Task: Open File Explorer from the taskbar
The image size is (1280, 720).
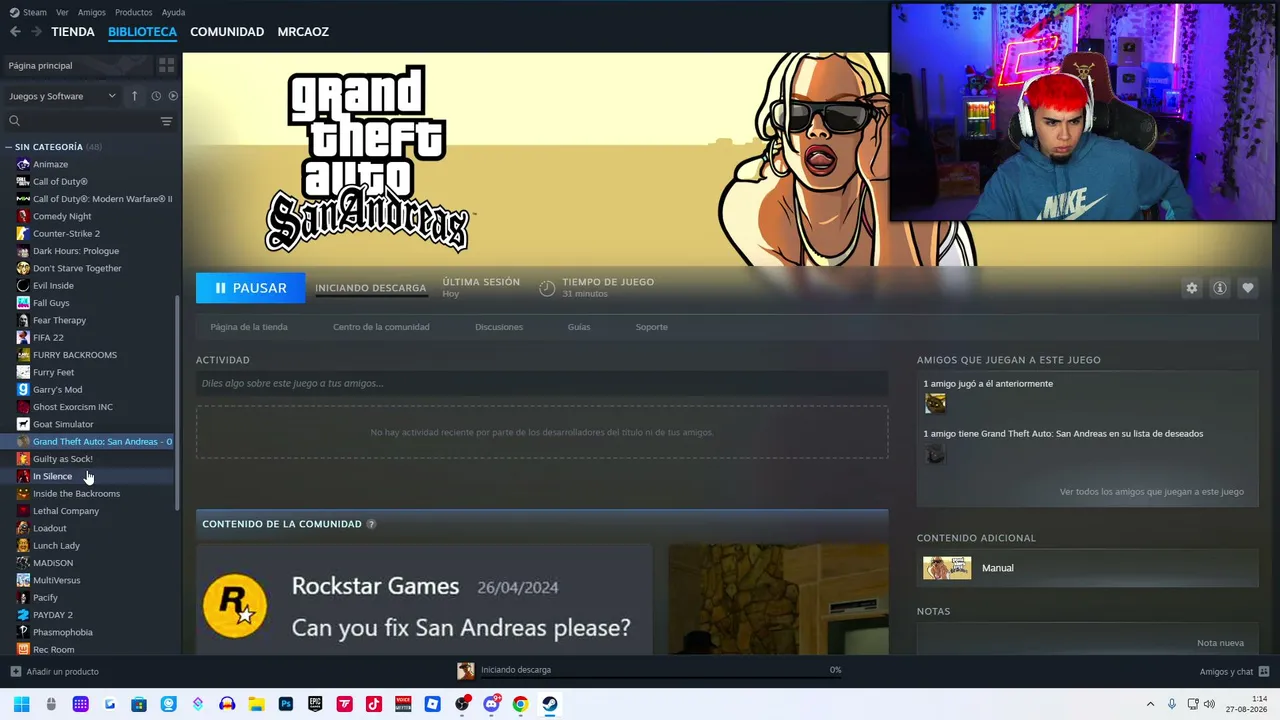Action: click(x=256, y=704)
